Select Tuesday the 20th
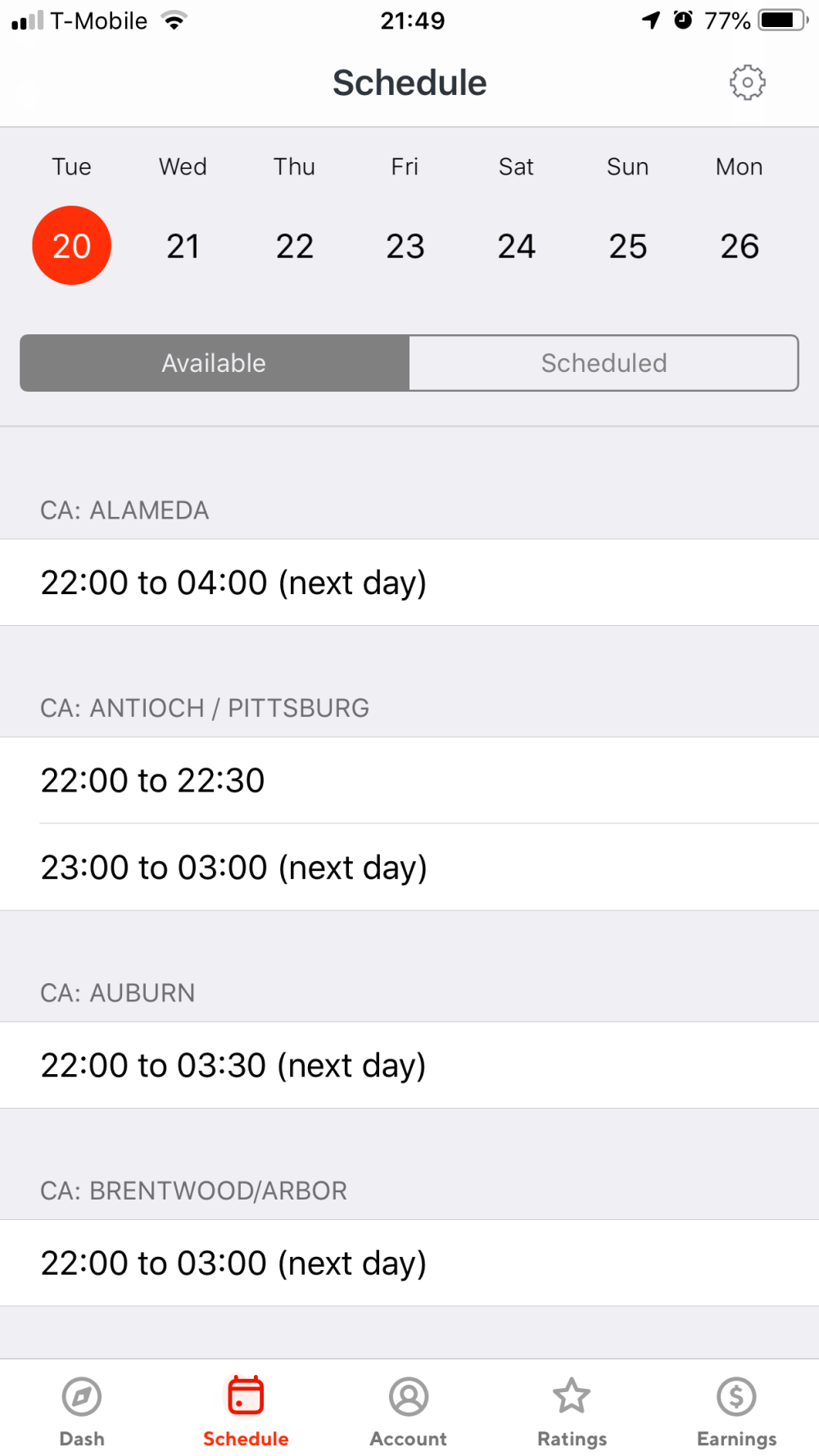The width and height of the screenshot is (819, 1456). click(72, 246)
